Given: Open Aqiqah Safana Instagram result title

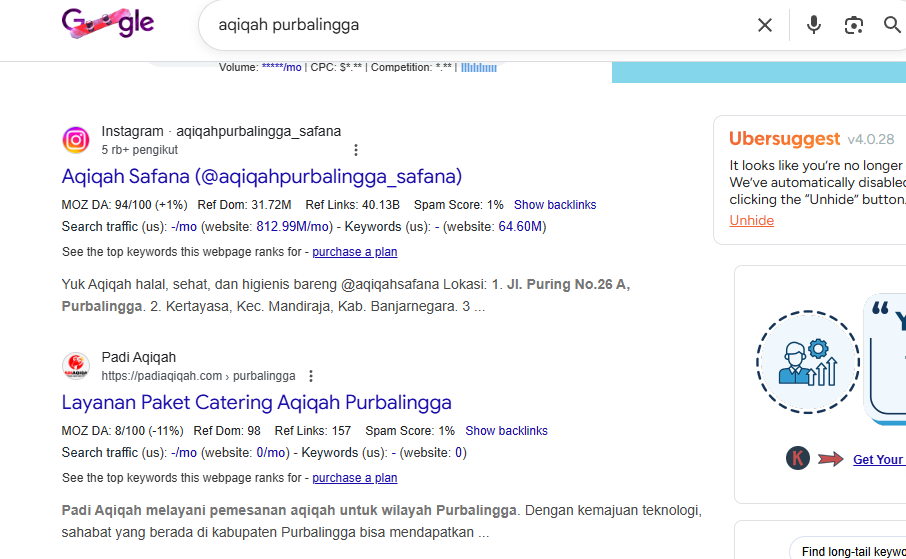Looking at the screenshot, I should (x=262, y=176).
